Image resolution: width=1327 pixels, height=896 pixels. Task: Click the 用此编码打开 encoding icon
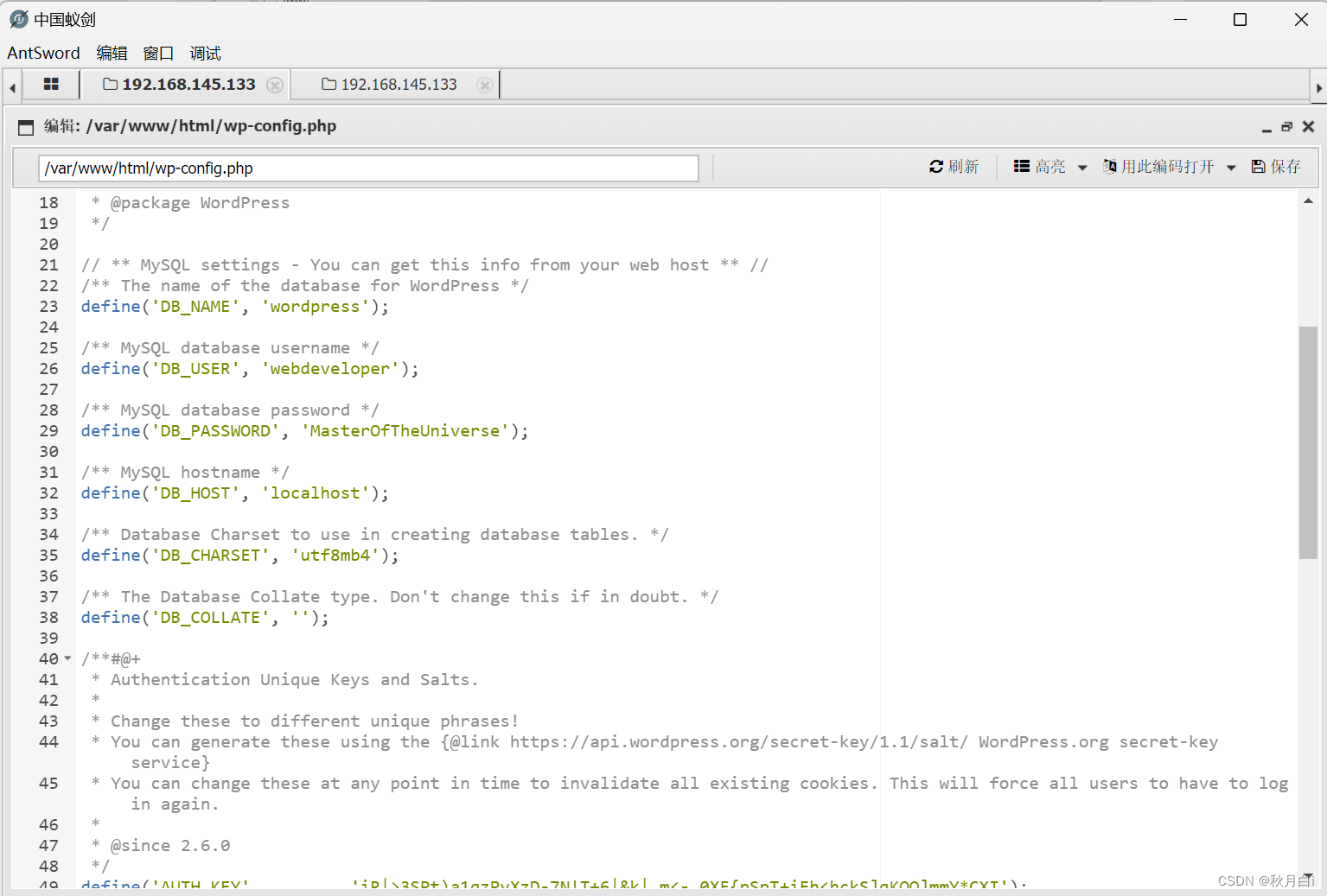(x=1110, y=166)
